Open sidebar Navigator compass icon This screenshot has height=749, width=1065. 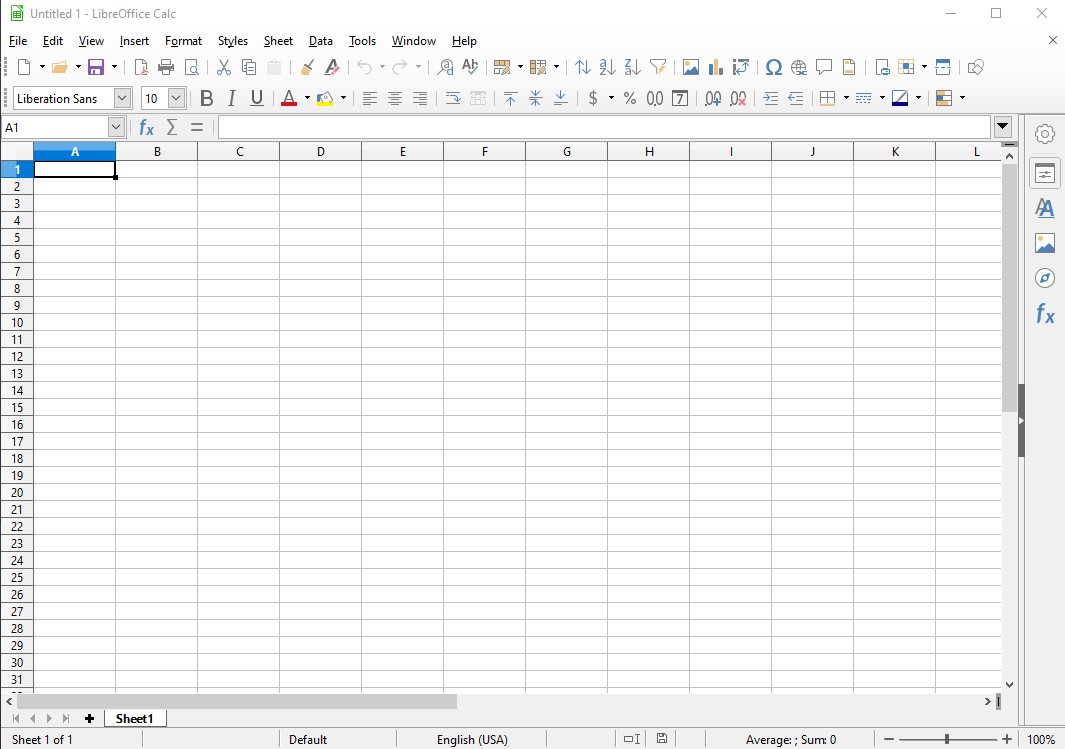pyautogui.click(x=1045, y=278)
